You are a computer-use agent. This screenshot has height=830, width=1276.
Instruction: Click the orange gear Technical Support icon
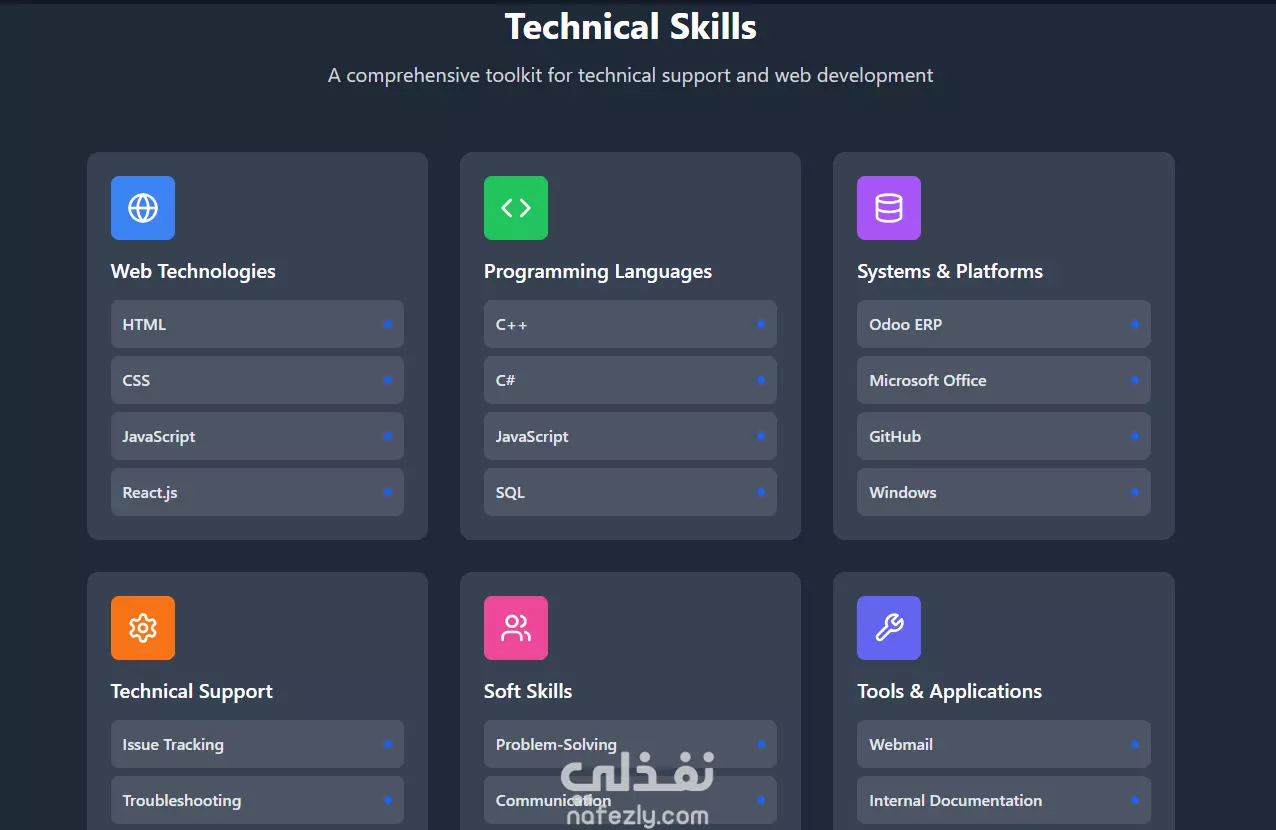tap(143, 628)
